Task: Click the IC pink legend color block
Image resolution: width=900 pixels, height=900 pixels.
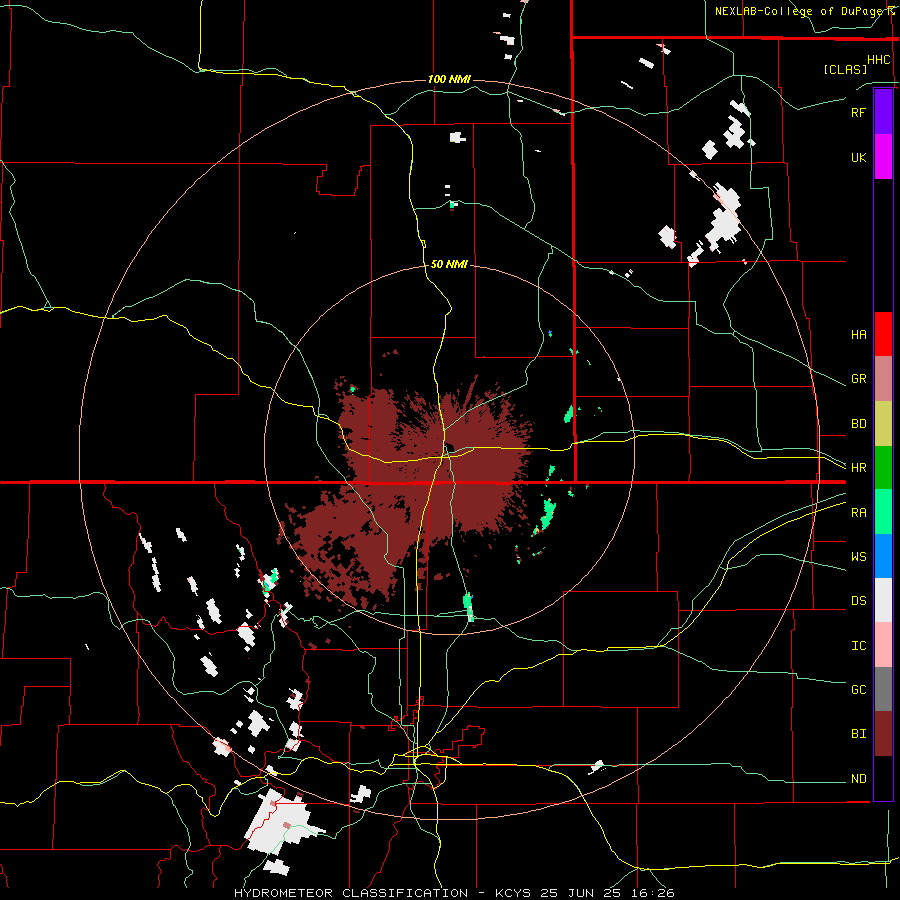Action: tap(883, 645)
